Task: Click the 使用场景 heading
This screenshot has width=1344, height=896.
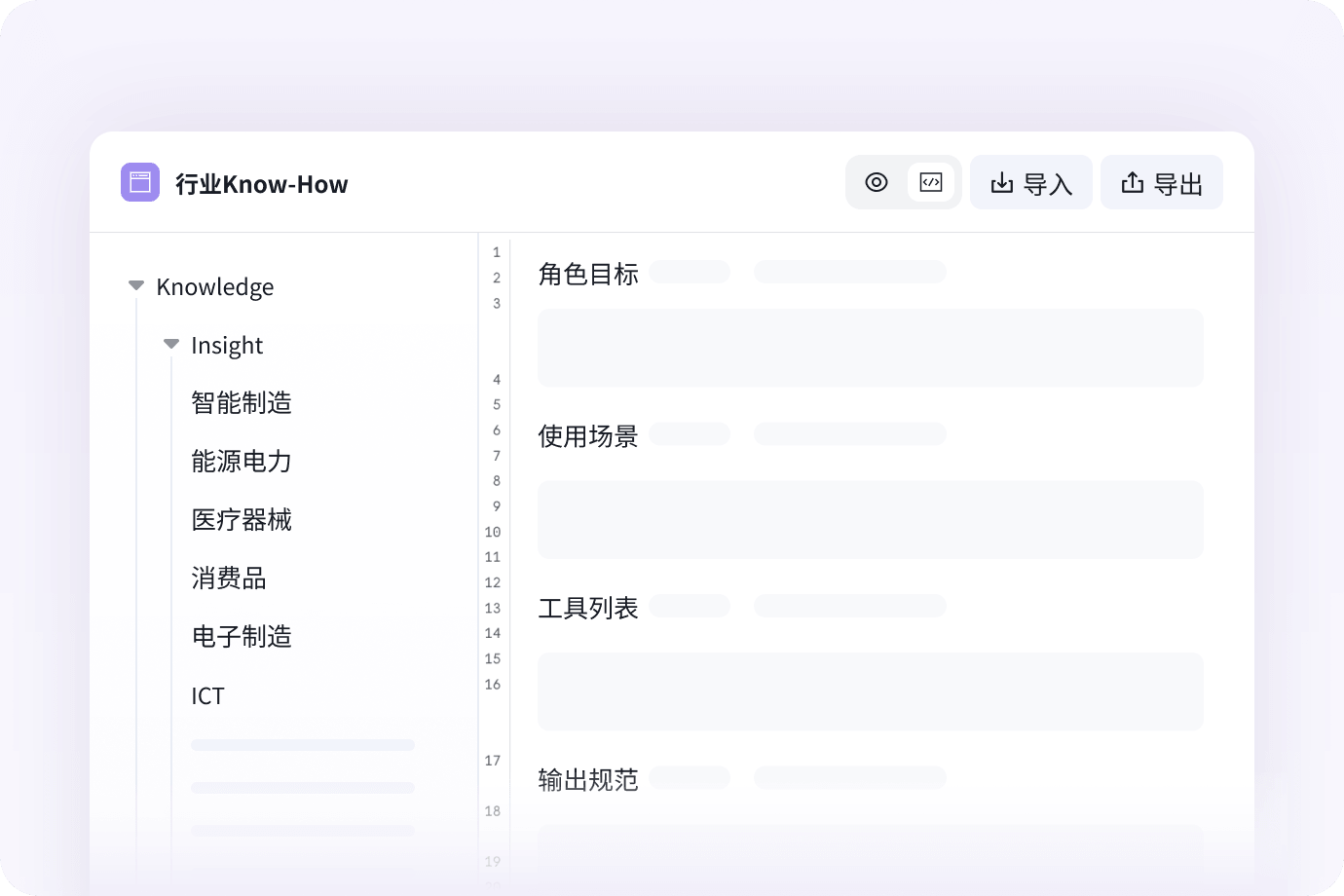Action: pyautogui.click(x=588, y=435)
